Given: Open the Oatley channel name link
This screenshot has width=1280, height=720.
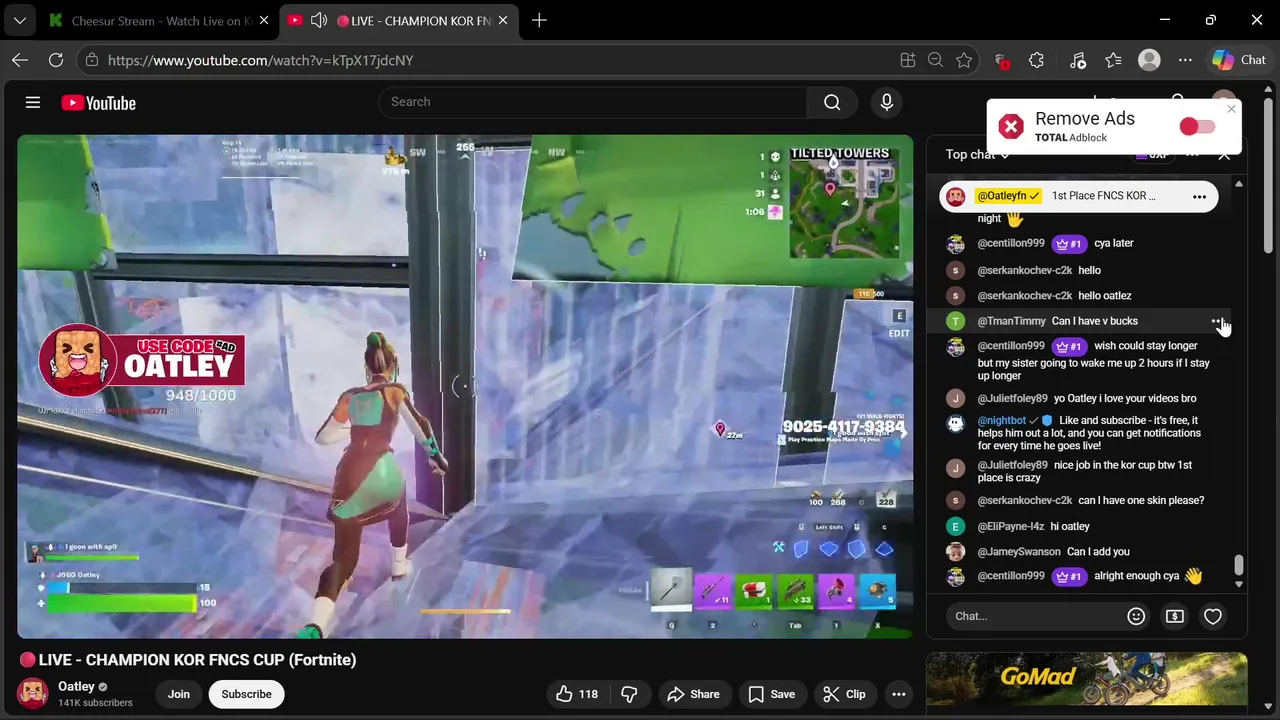Looking at the screenshot, I should (76, 686).
